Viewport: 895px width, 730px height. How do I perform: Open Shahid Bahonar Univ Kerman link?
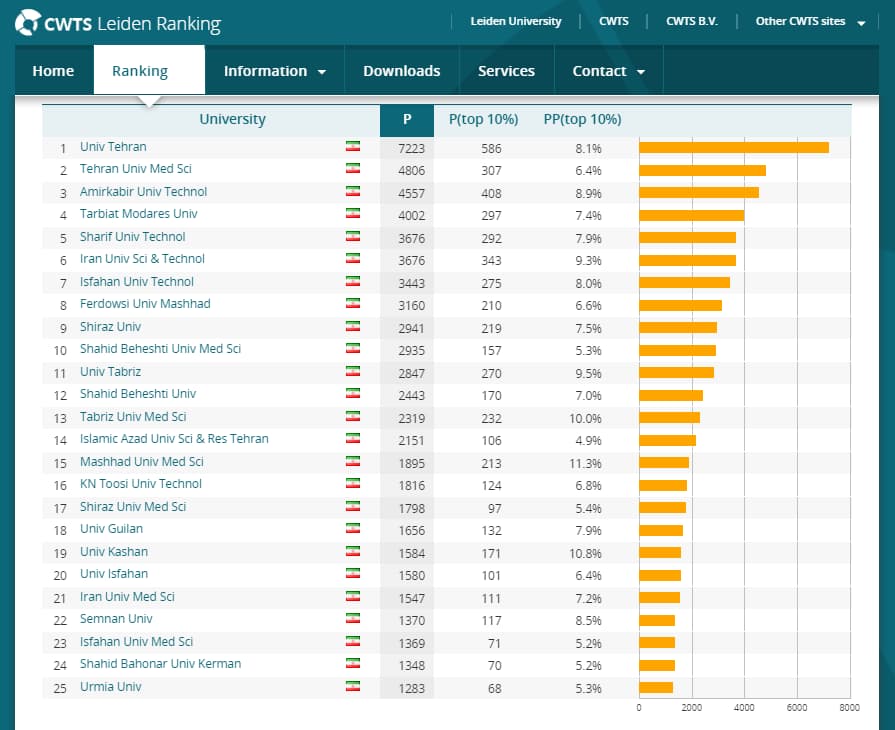click(160, 663)
